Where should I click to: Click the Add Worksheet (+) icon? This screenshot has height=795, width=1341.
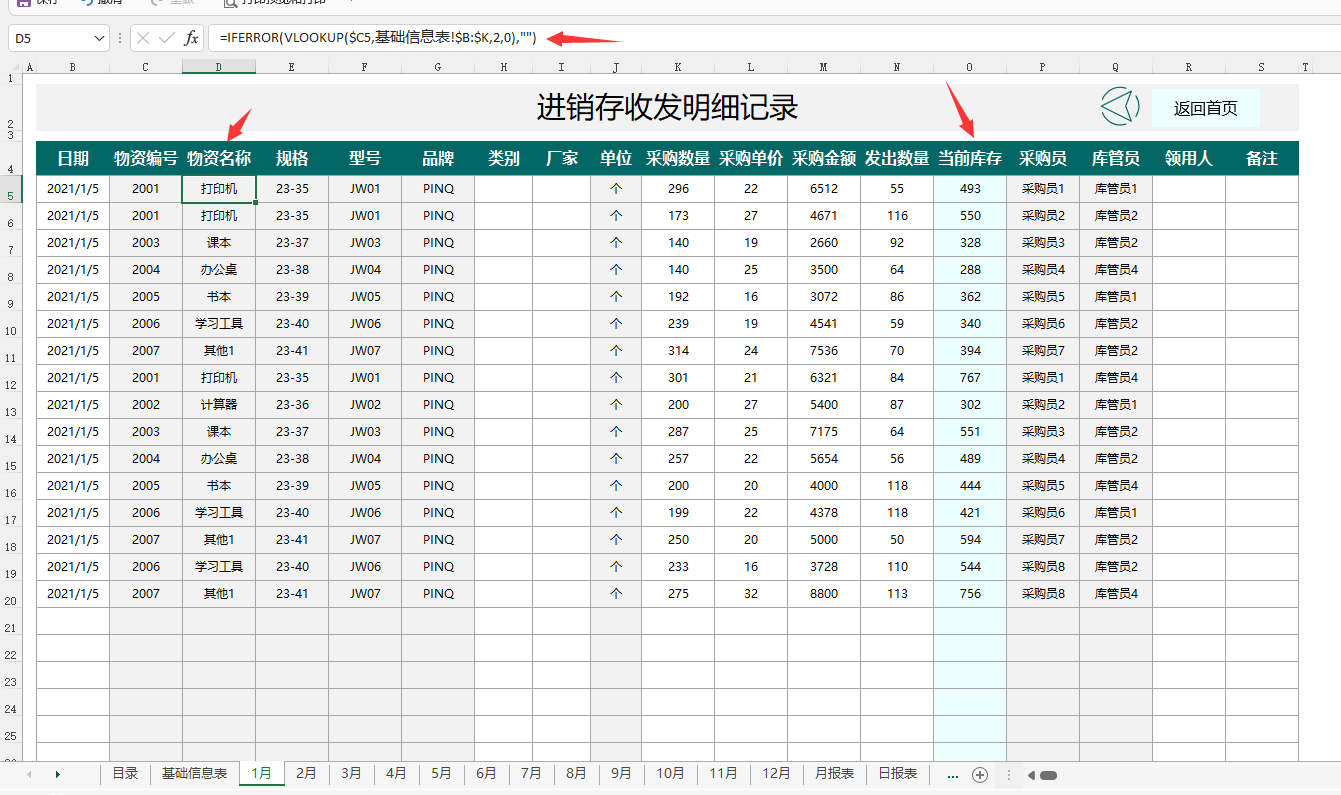980,774
